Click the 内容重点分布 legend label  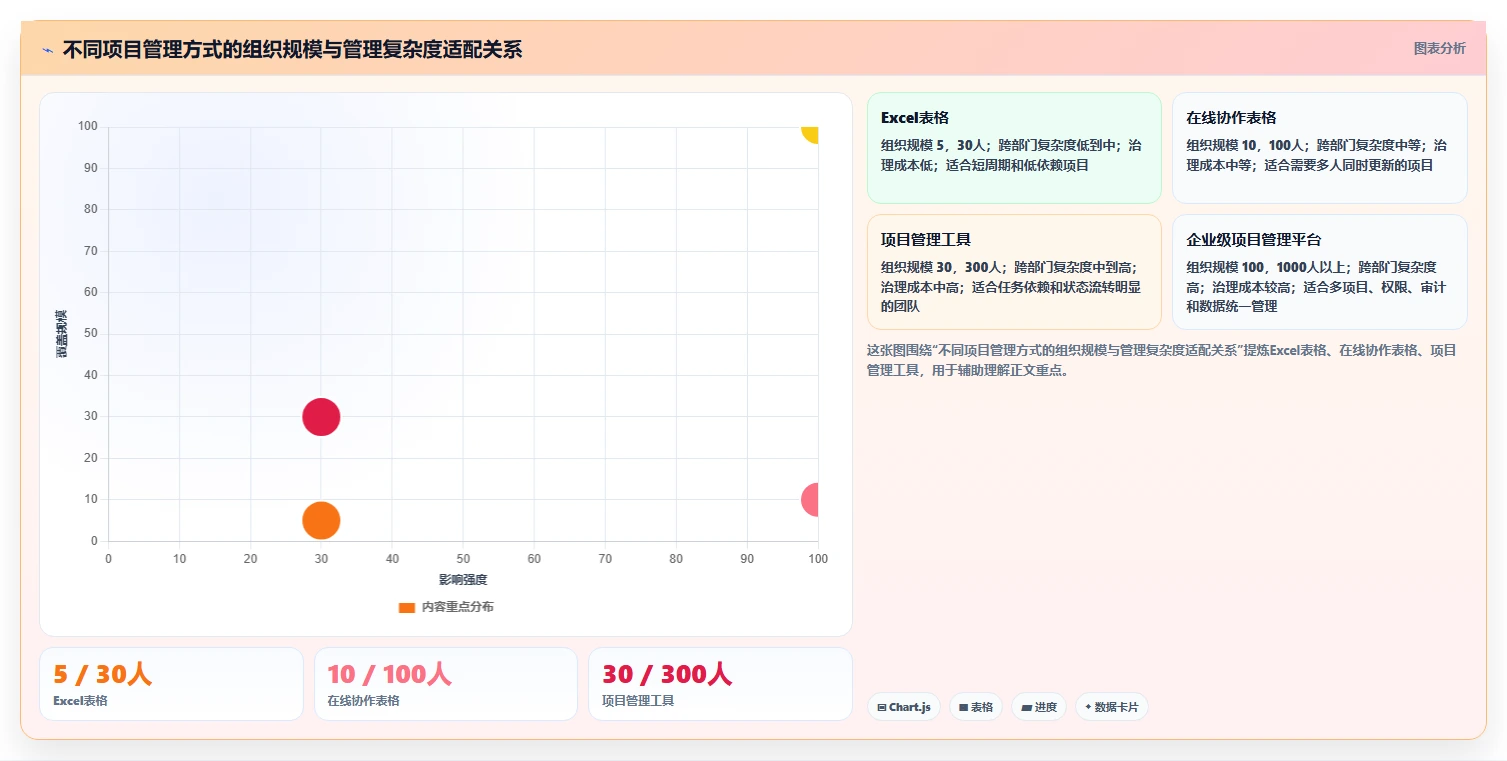click(x=457, y=607)
